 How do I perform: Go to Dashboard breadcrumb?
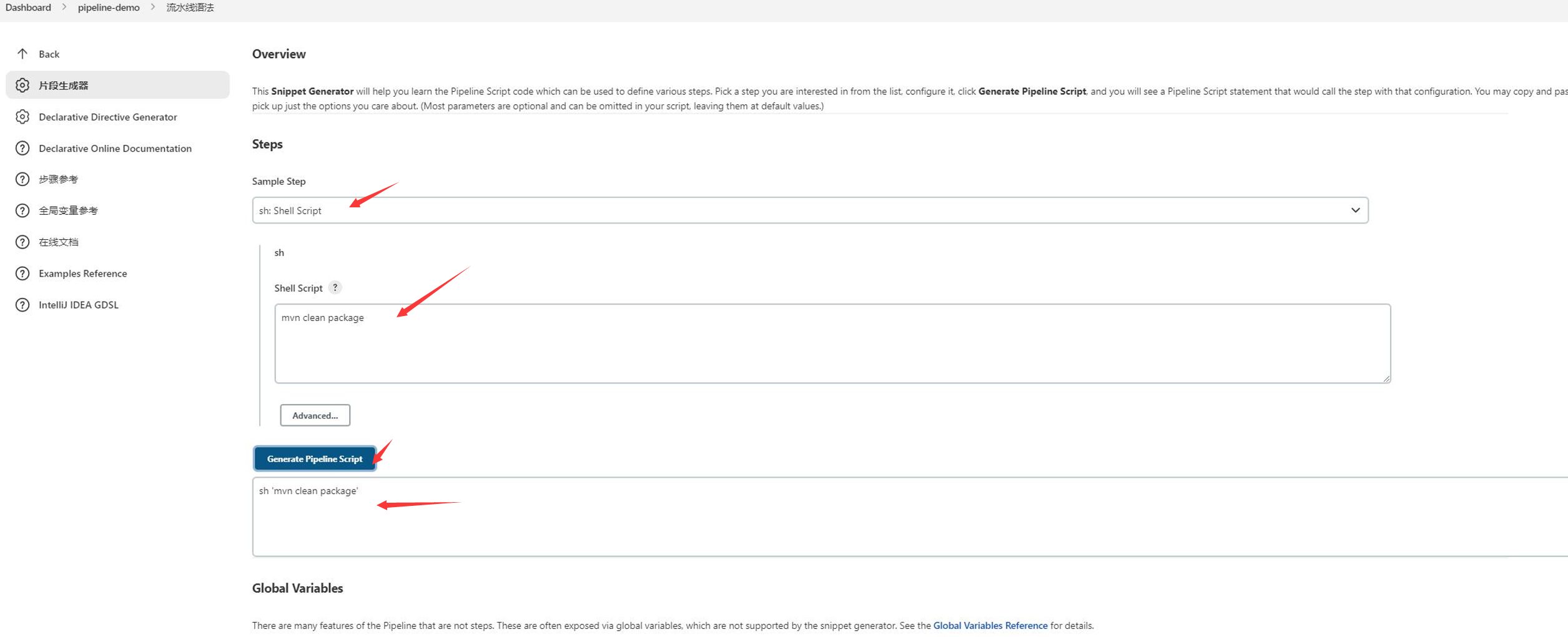click(28, 7)
